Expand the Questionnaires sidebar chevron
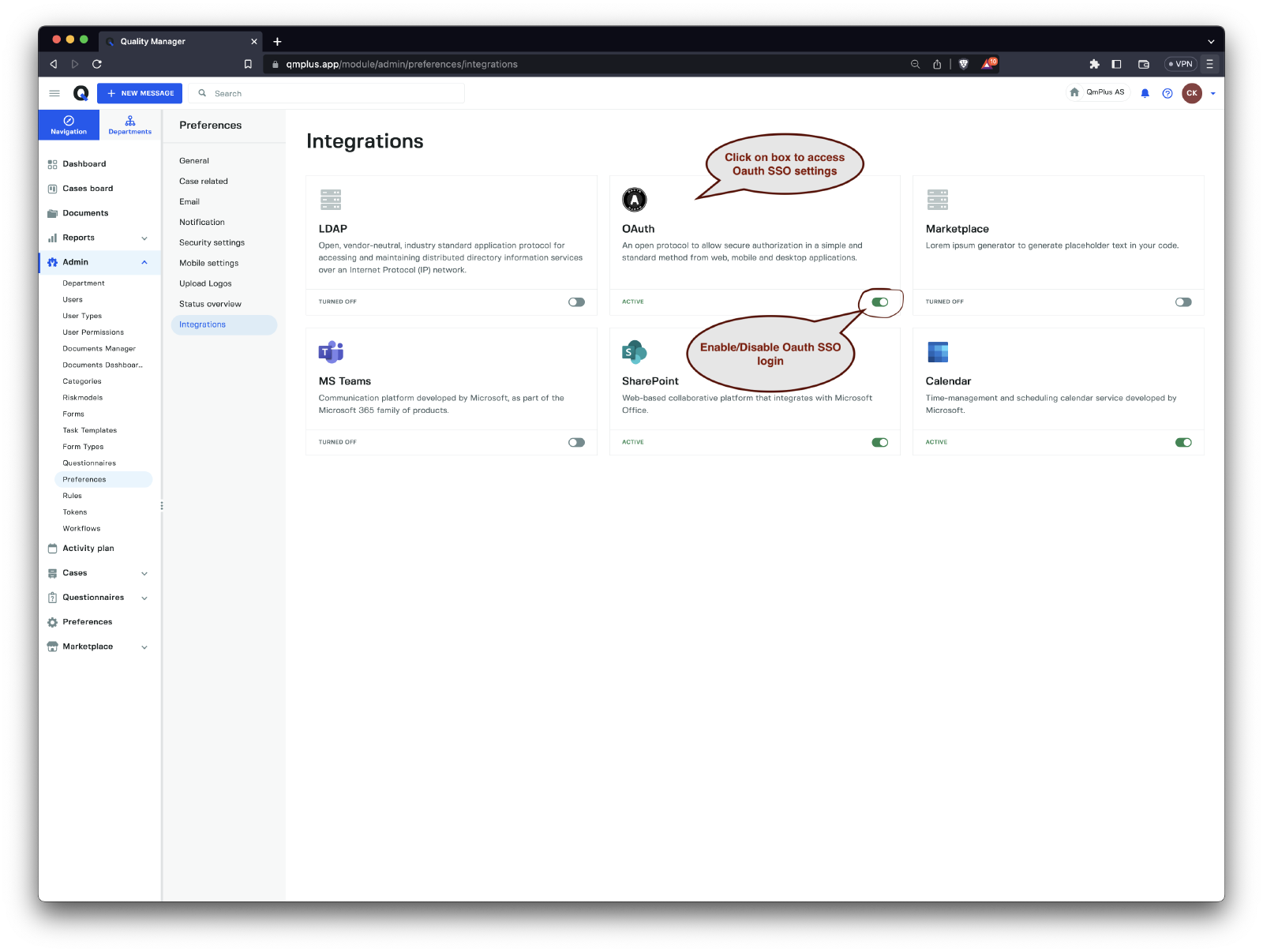Viewport: 1263px width, 952px height. (144, 598)
